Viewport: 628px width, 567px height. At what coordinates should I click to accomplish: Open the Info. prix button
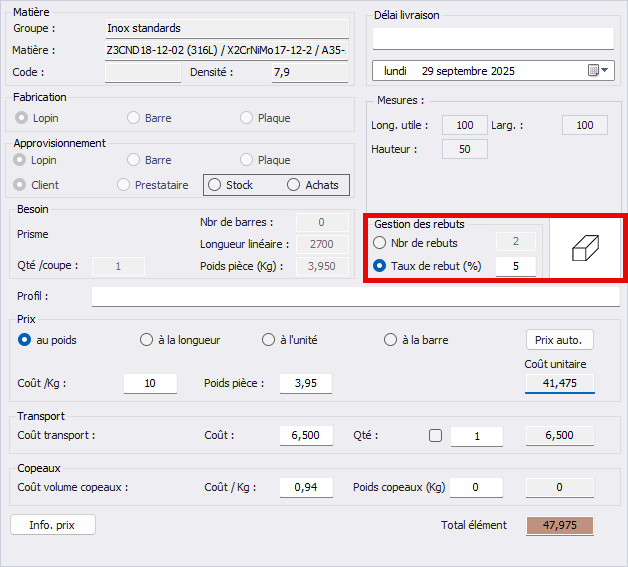click(52, 525)
